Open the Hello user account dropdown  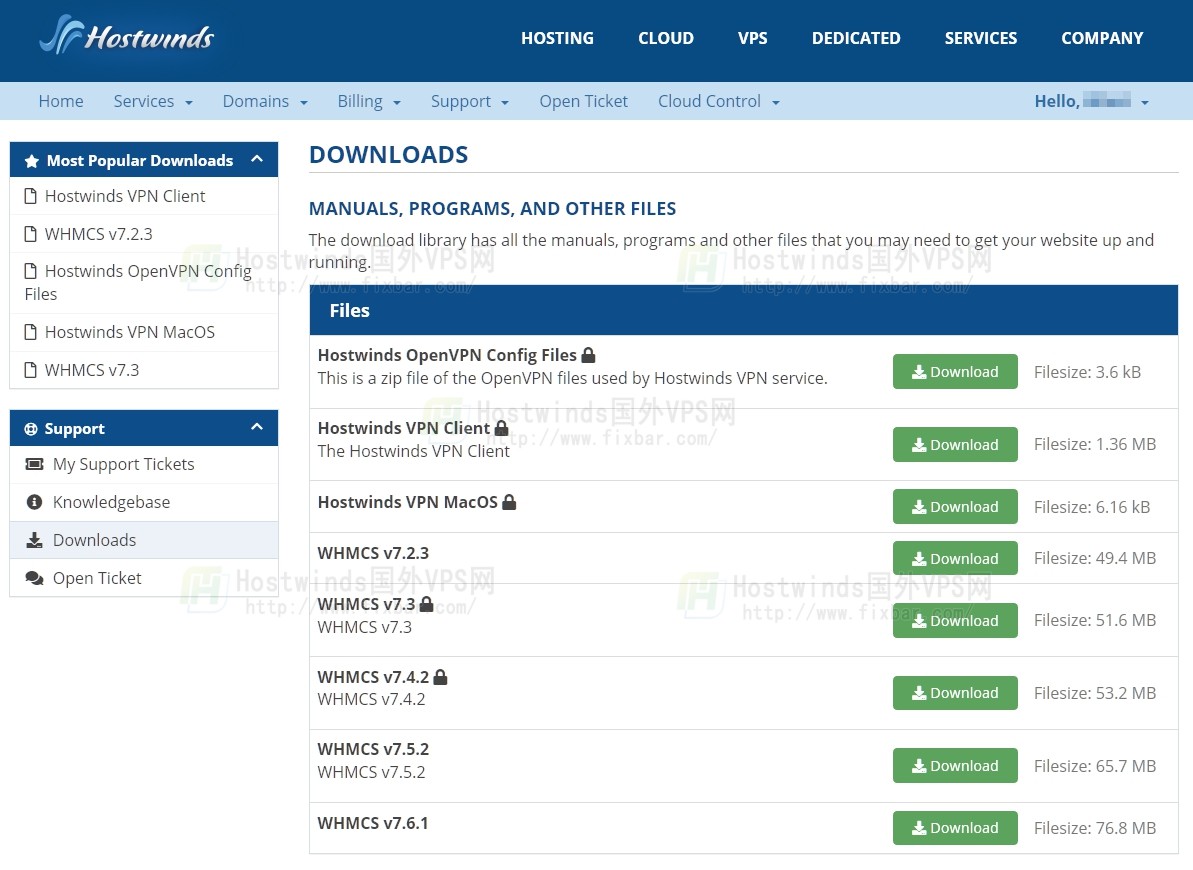1091,101
